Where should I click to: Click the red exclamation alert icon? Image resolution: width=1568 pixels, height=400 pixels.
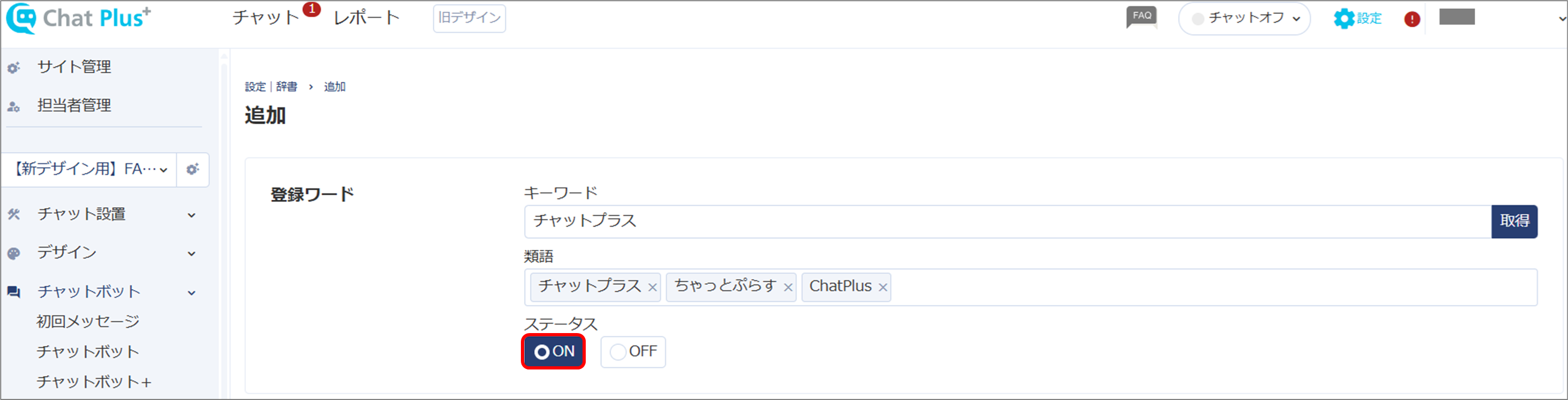pyautogui.click(x=1412, y=19)
